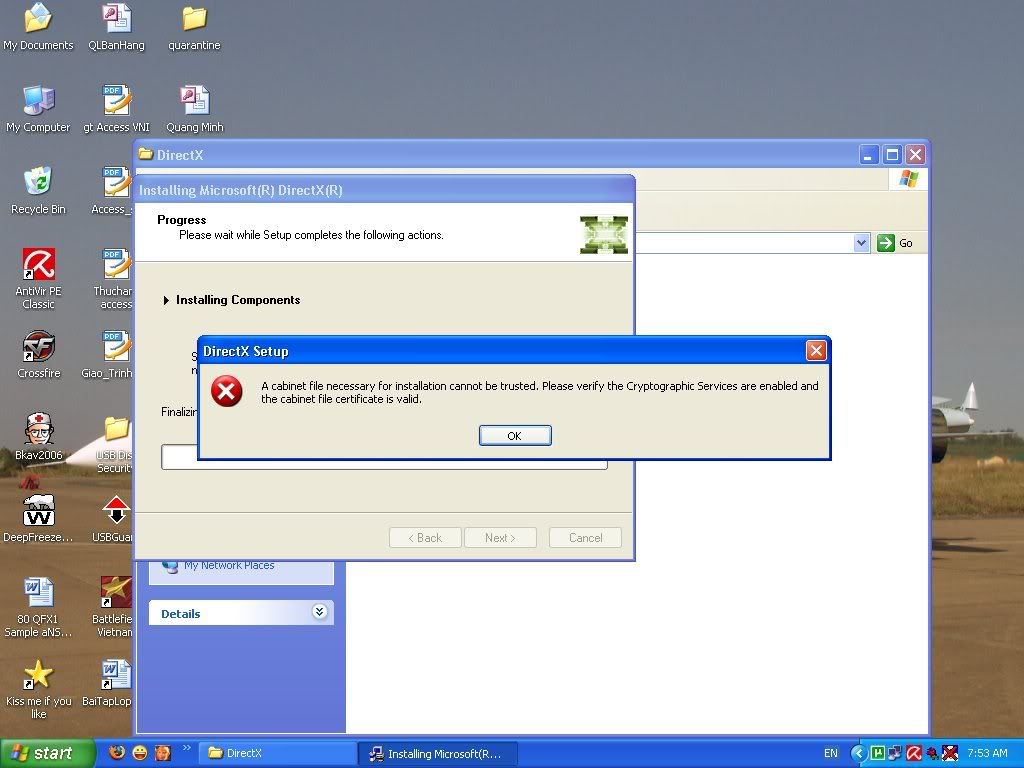Open gt Access VNI PDF file
1024x768 pixels.
[x=116, y=109]
